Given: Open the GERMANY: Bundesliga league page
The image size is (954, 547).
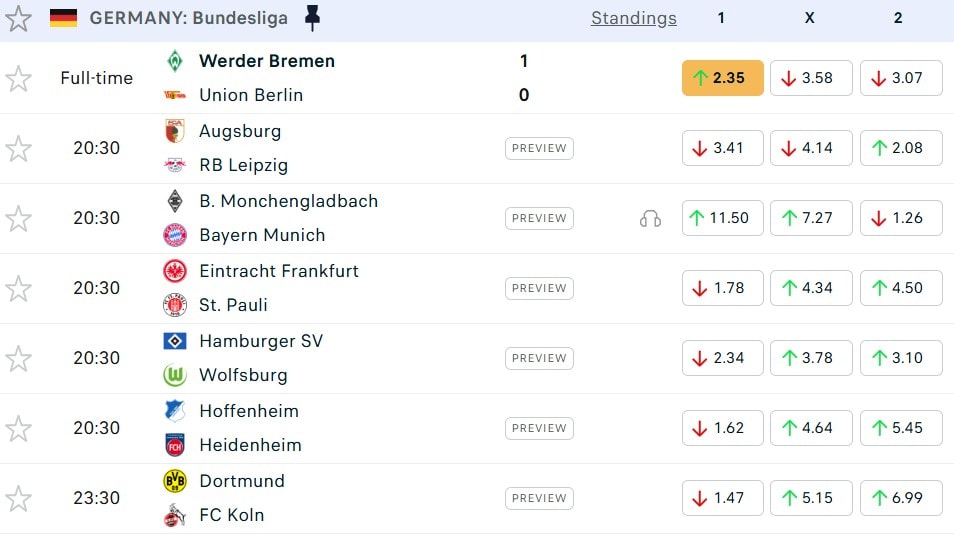Looking at the screenshot, I should point(188,18).
